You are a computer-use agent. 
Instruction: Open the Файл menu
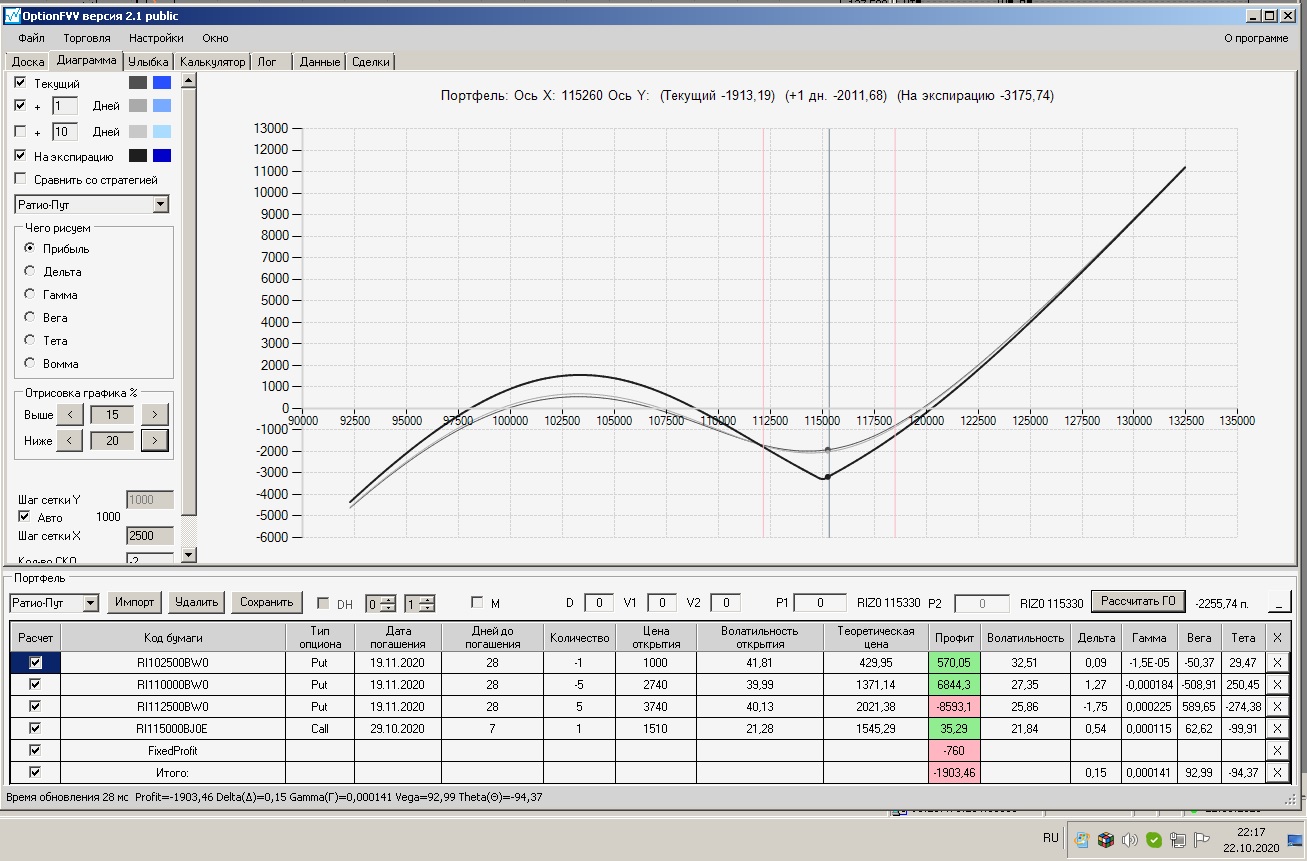coord(31,38)
